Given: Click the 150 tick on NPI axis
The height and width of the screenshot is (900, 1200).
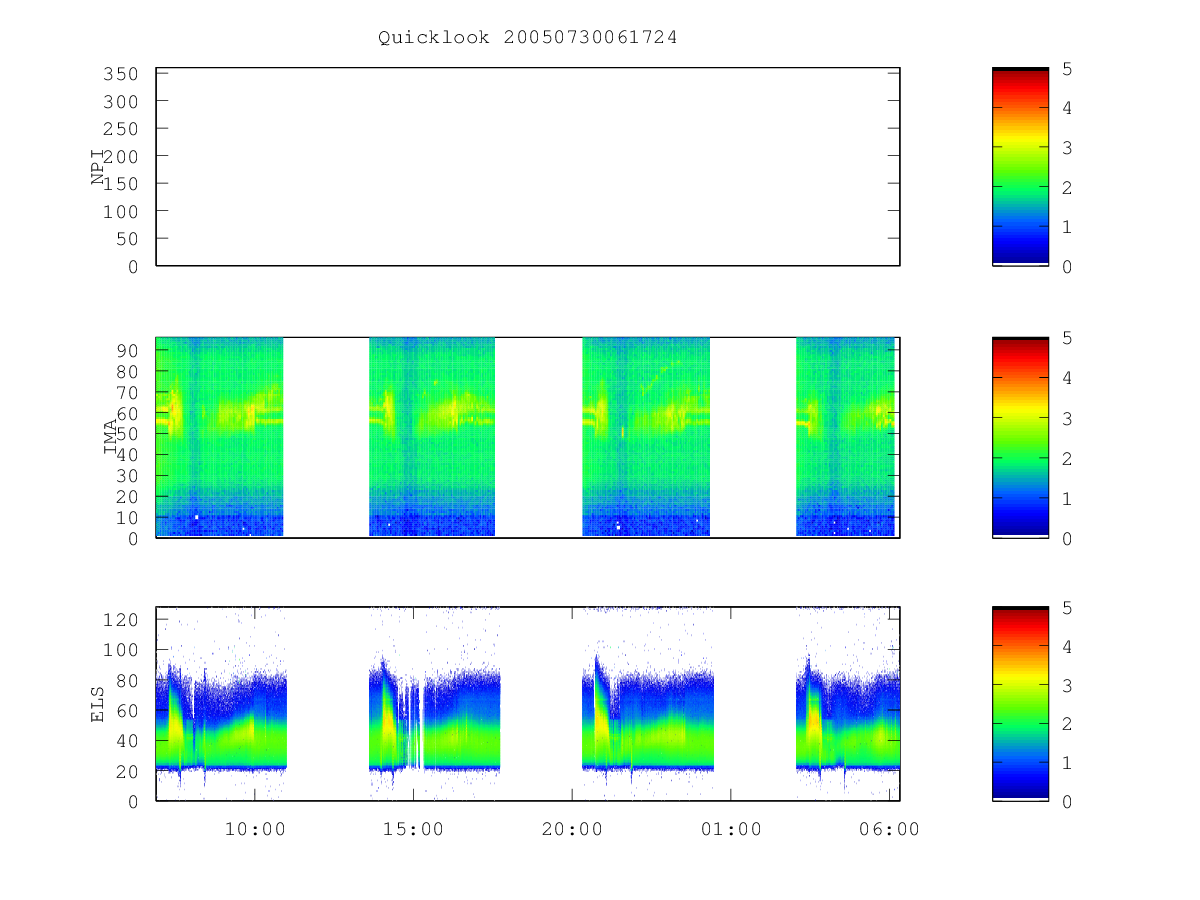Looking at the screenshot, I should point(122,184).
